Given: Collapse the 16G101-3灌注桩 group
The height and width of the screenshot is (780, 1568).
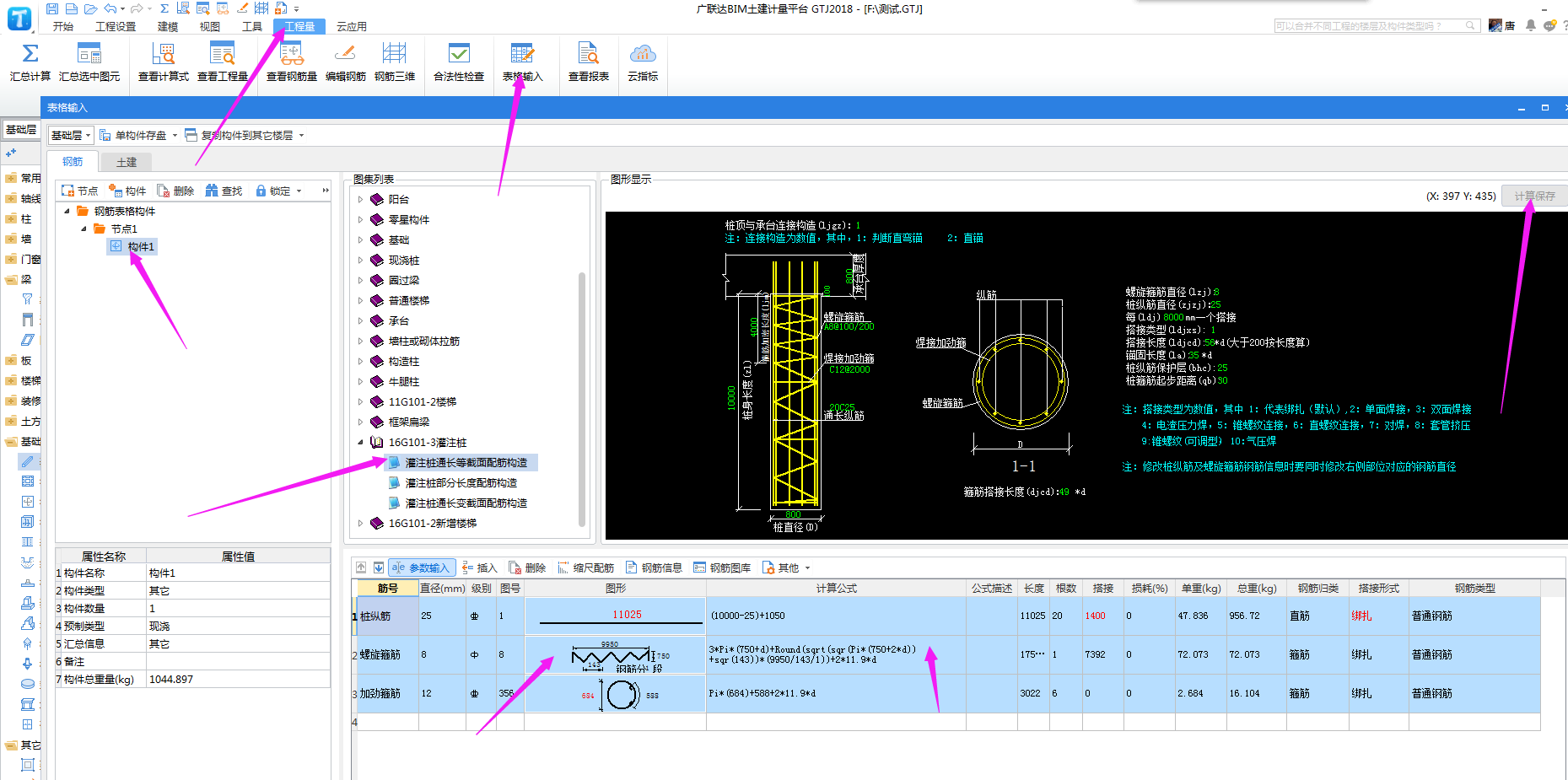Looking at the screenshot, I should (360, 443).
